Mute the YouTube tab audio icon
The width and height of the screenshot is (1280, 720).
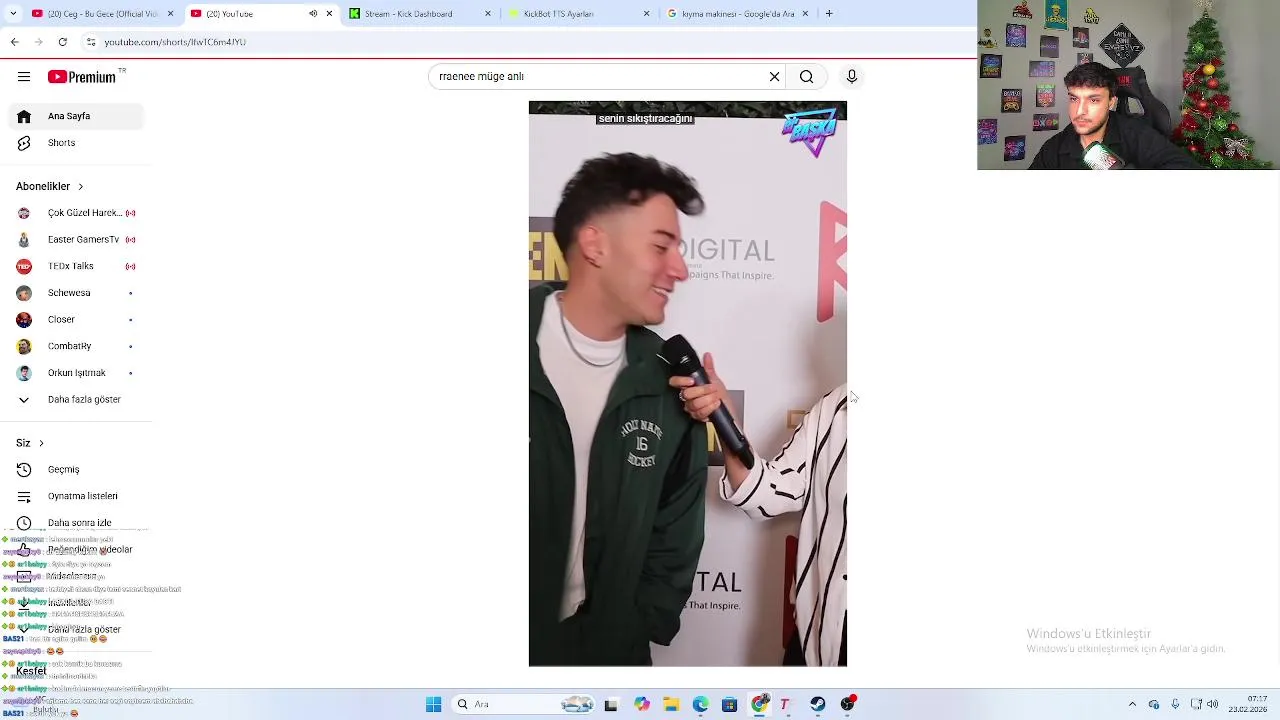coord(313,14)
